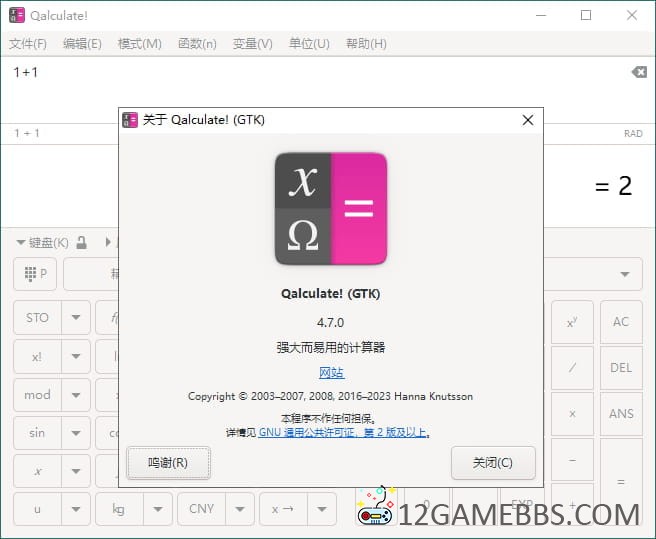The image size is (656, 539).
Task: Click the STO store button
Action: (37, 318)
